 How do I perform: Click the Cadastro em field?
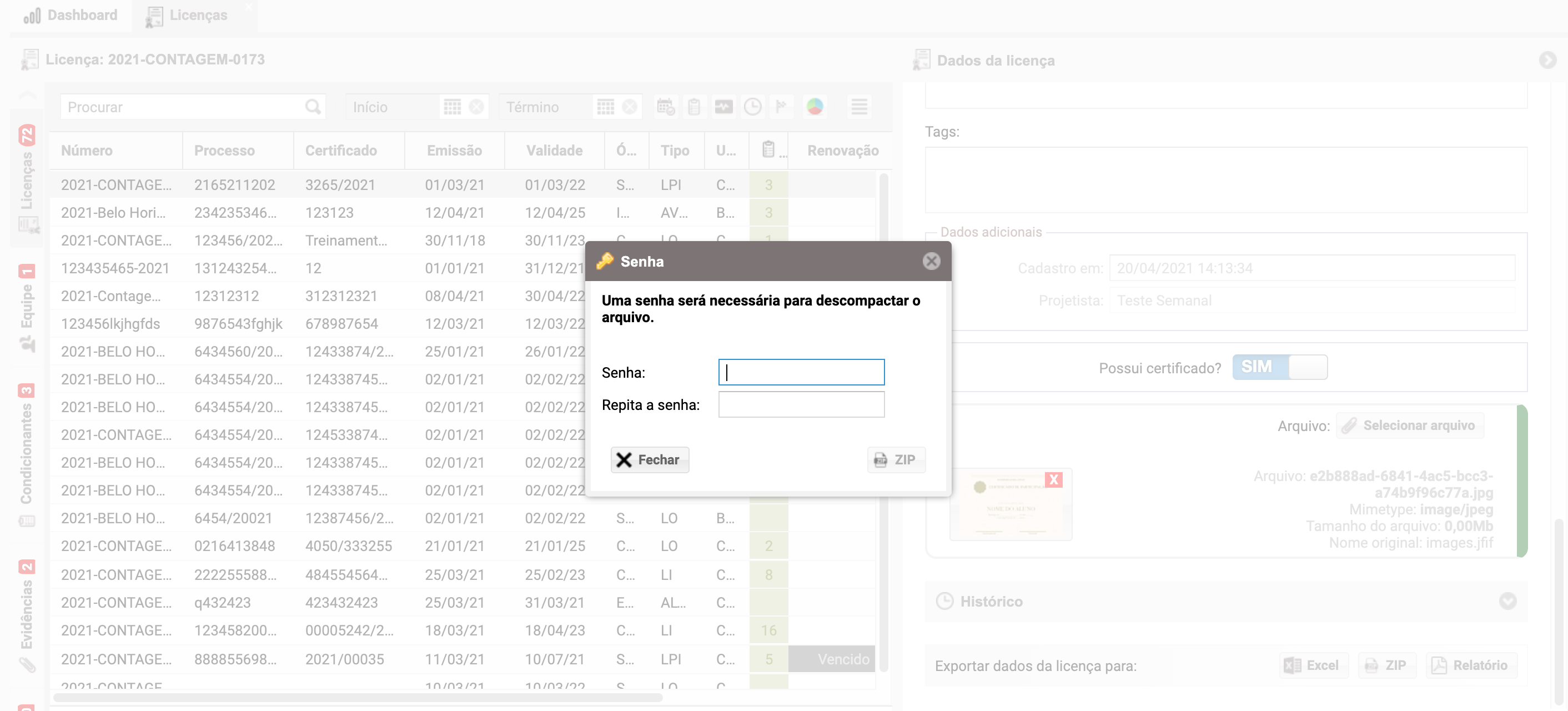tap(1311, 268)
